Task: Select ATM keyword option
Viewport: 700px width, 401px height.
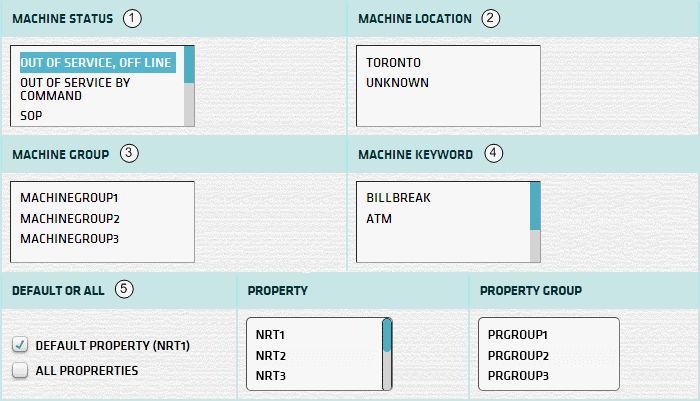Action: click(x=378, y=218)
